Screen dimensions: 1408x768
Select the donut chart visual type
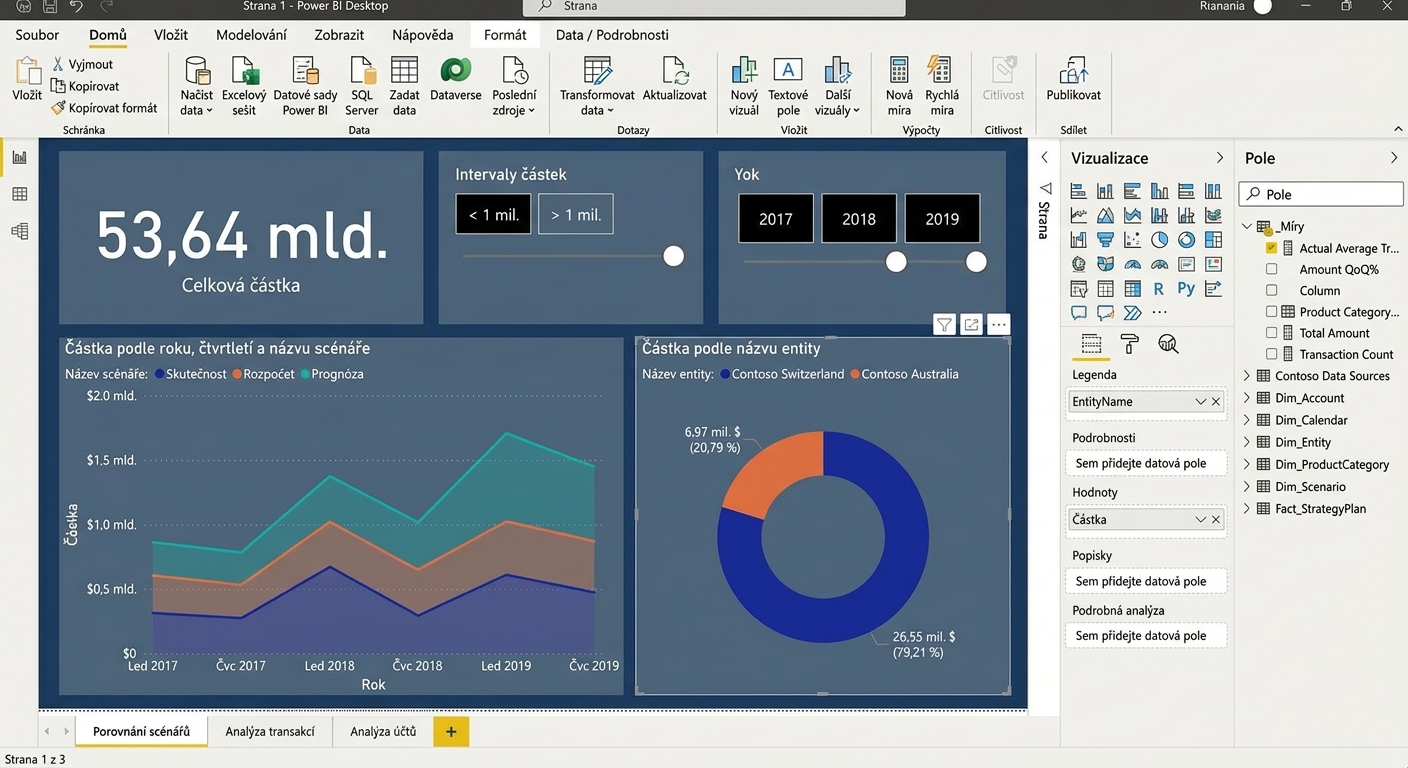pyautogui.click(x=1186, y=239)
